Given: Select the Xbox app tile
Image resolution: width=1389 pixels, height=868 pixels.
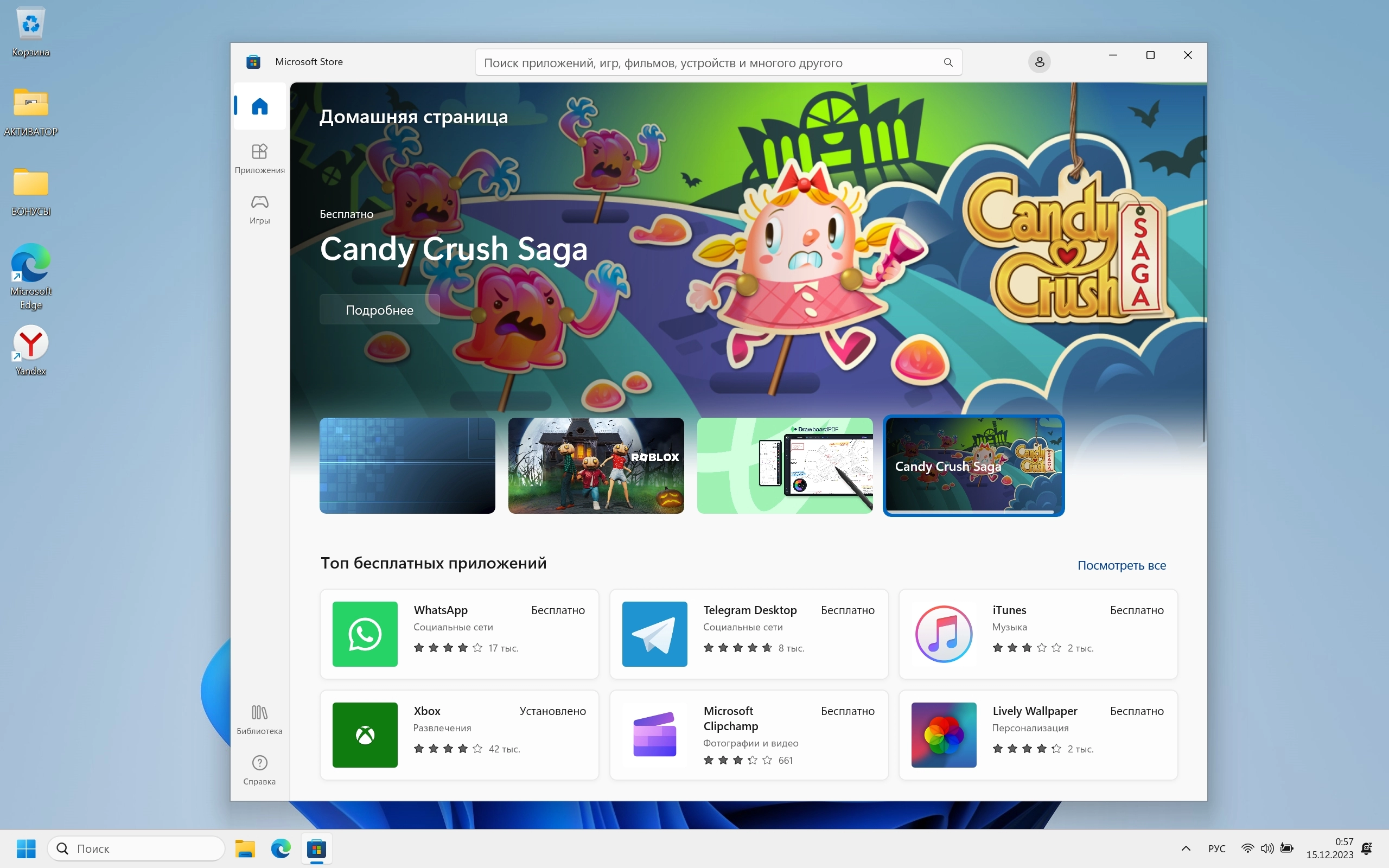Looking at the screenshot, I should coord(459,735).
